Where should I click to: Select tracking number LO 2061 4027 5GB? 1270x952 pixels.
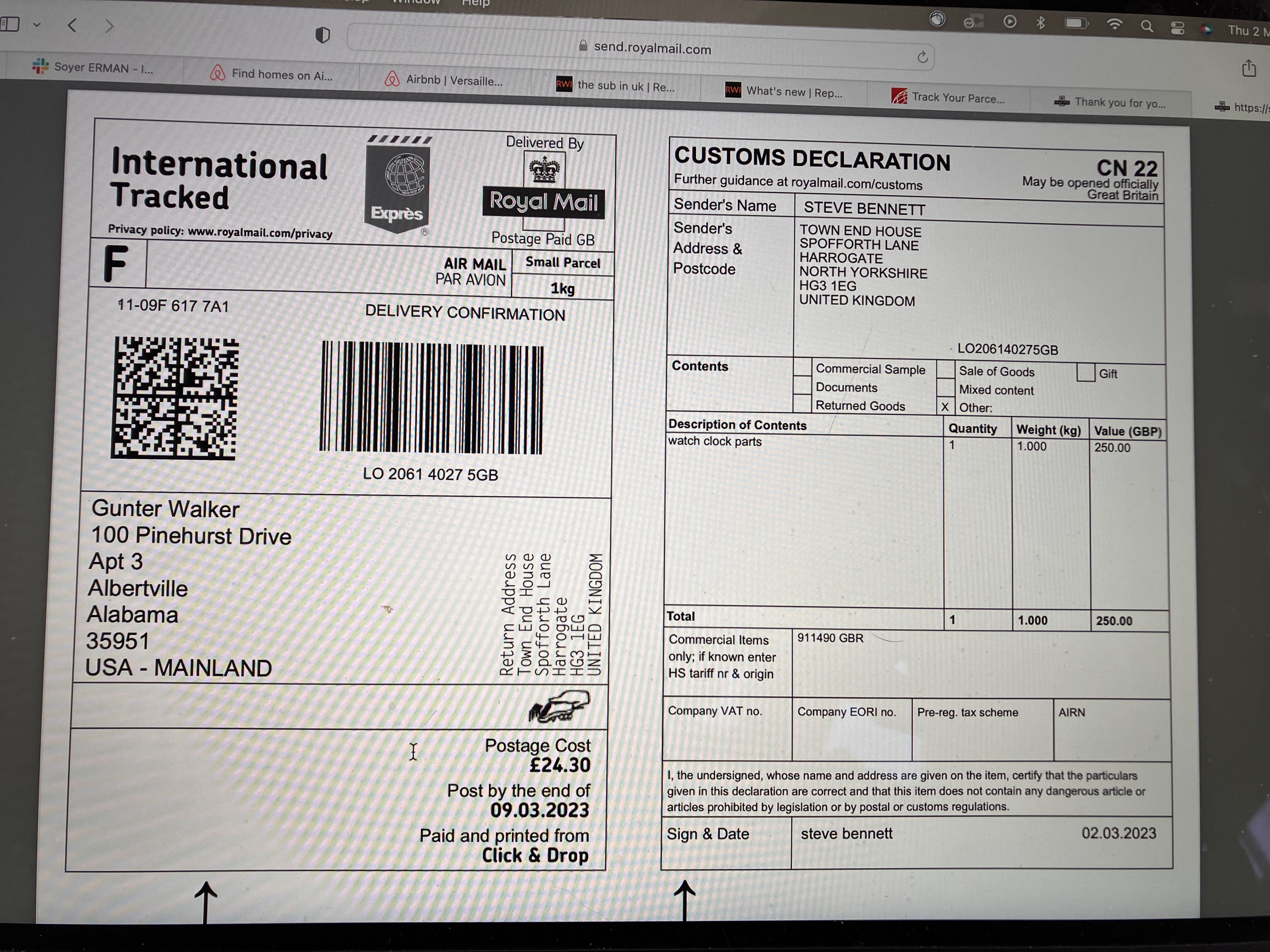[431, 474]
